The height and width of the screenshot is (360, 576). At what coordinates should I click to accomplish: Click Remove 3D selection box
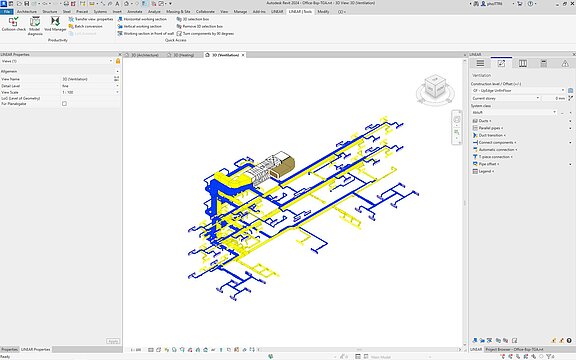pyautogui.click(x=199, y=26)
